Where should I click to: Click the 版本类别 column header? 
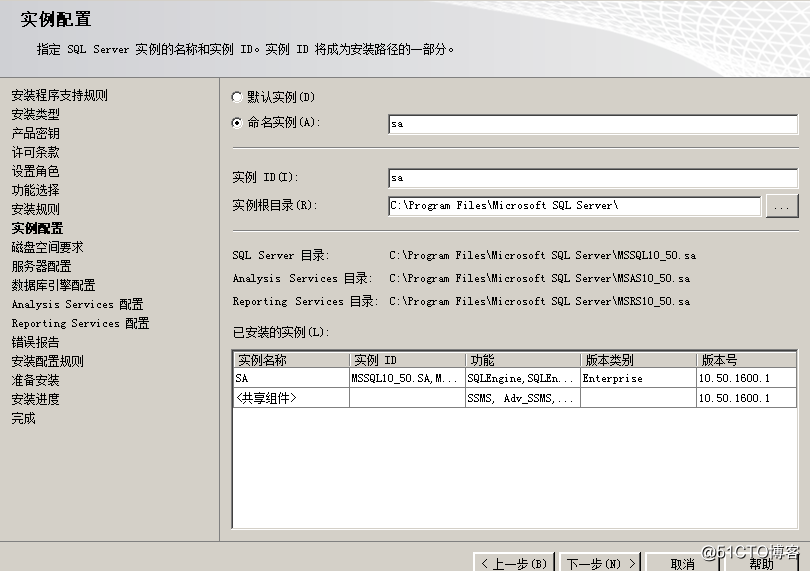[639, 360]
